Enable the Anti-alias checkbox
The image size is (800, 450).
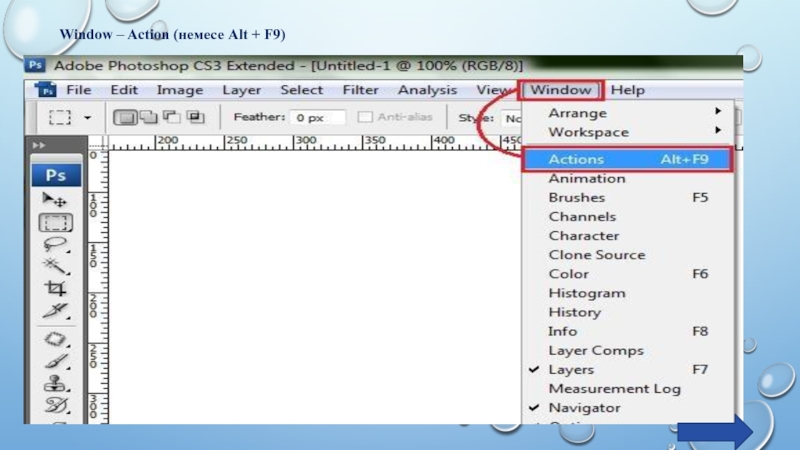(x=366, y=117)
